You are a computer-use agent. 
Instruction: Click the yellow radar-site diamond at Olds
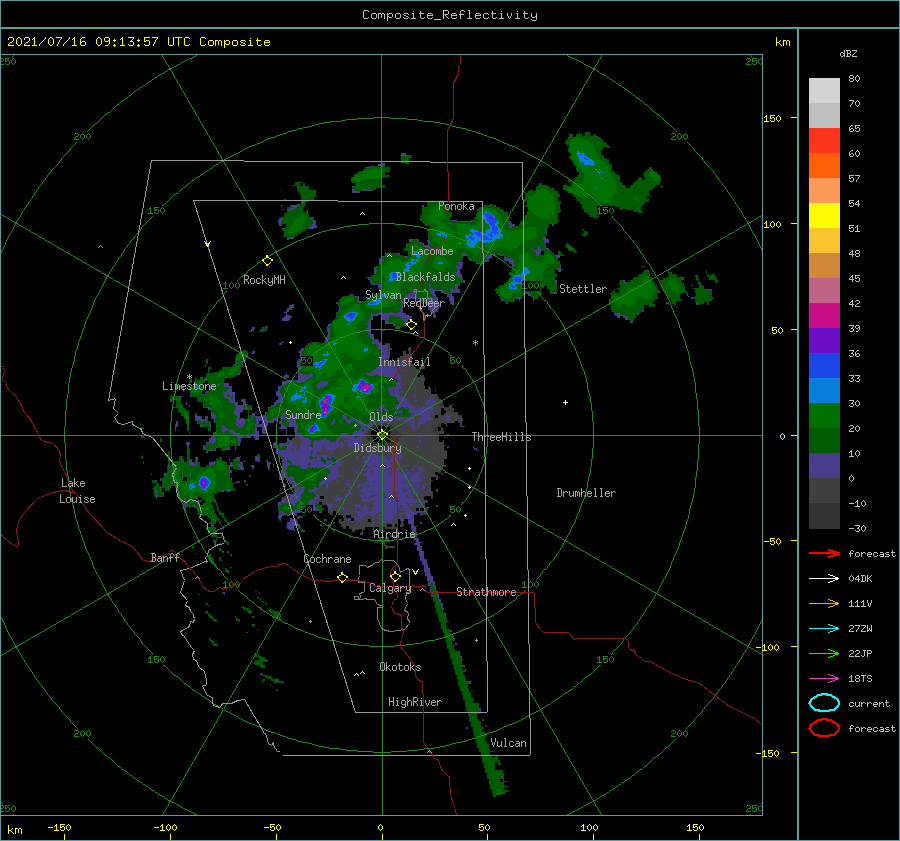(382, 435)
